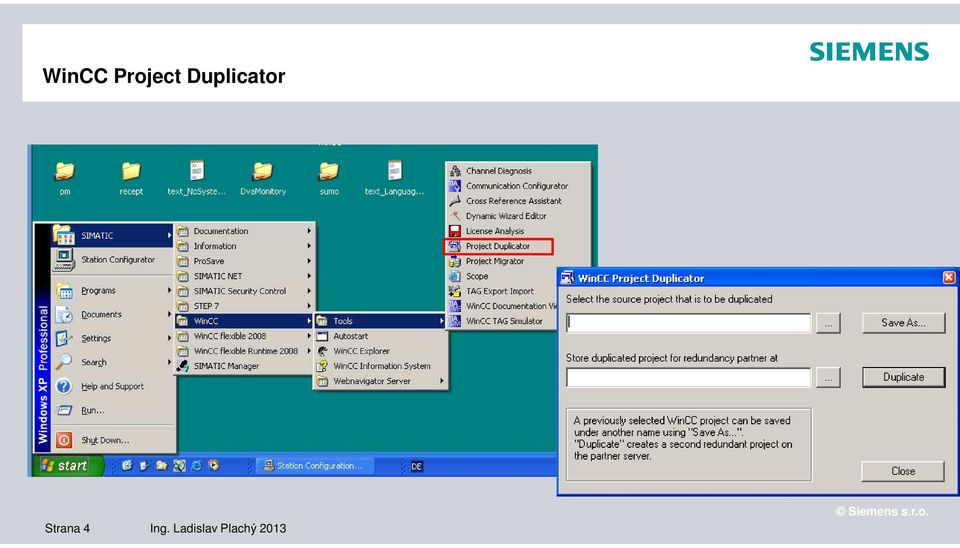This screenshot has height=548, width=960.
Task: Open Help and Support
Action: 112,386
